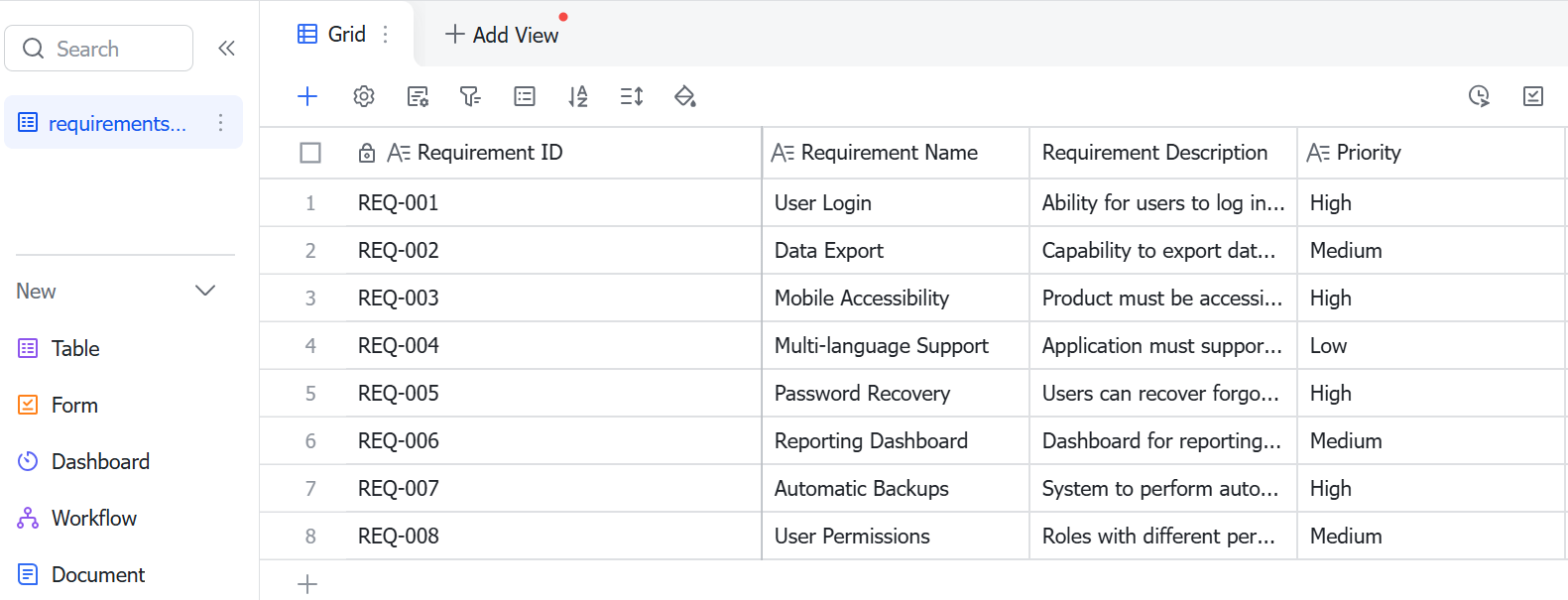Viewport: 1568px width, 600px height.
Task: Select the REQ-001 cell
Action: coord(551,203)
